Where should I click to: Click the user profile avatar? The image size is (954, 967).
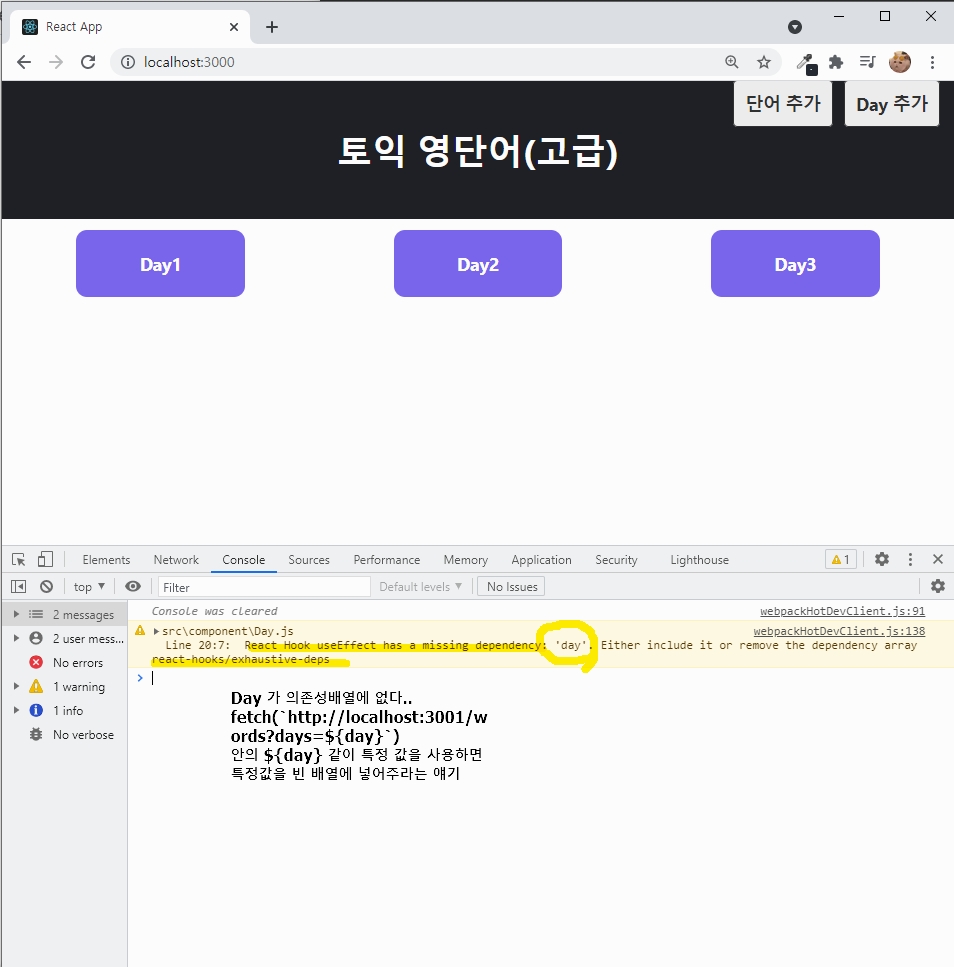click(900, 62)
